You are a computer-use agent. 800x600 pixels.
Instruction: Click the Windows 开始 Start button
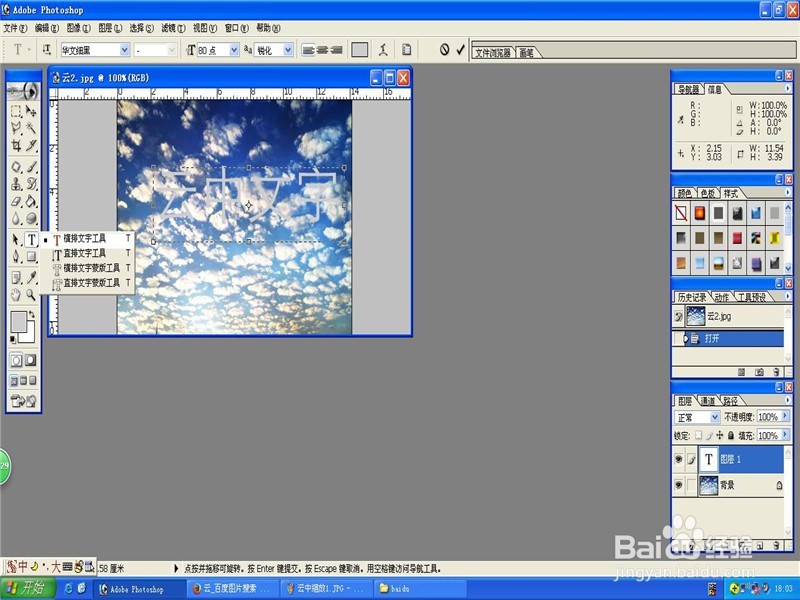[27, 588]
